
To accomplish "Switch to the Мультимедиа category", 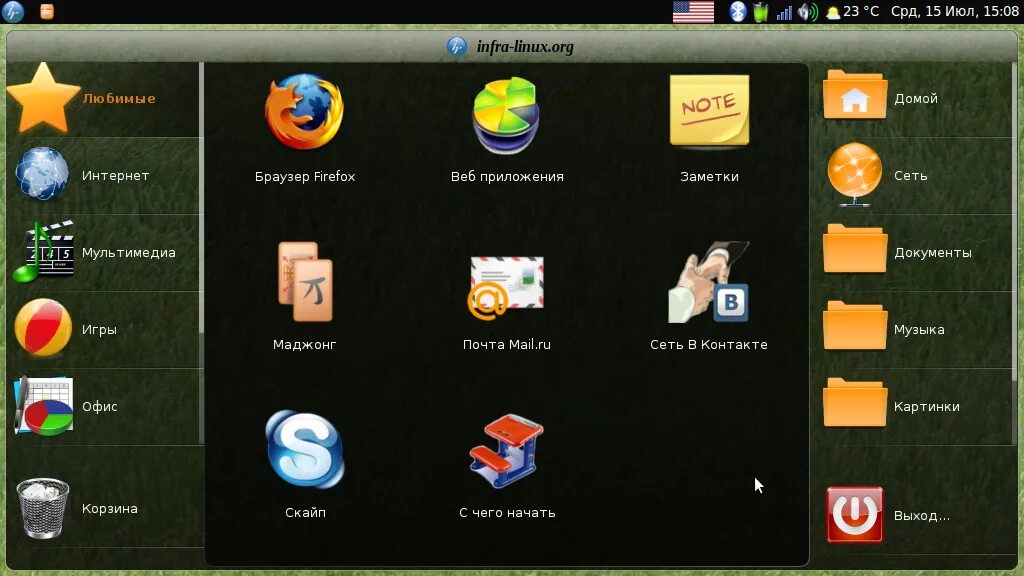I will tap(103, 252).
